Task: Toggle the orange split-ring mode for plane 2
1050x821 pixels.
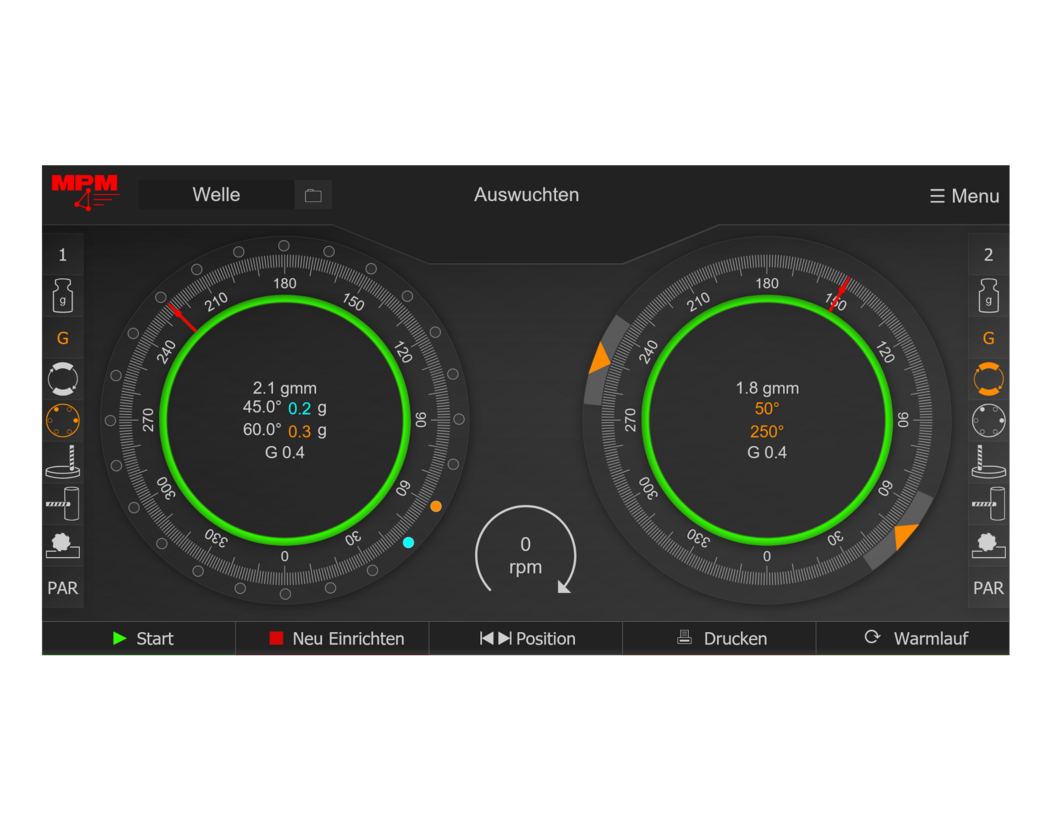Action: click(988, 380)
